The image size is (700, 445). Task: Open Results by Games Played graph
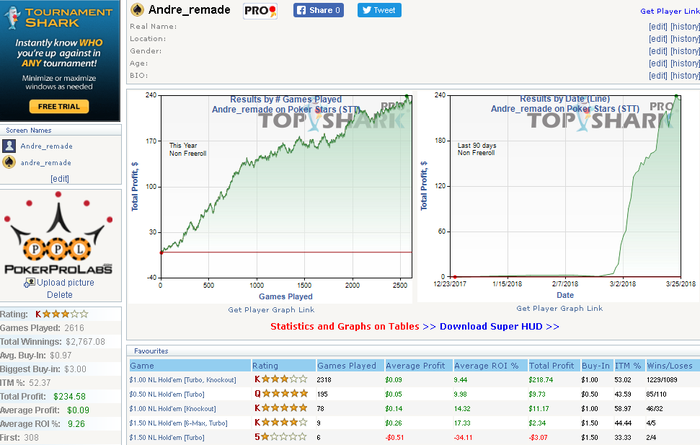(272, 197)
